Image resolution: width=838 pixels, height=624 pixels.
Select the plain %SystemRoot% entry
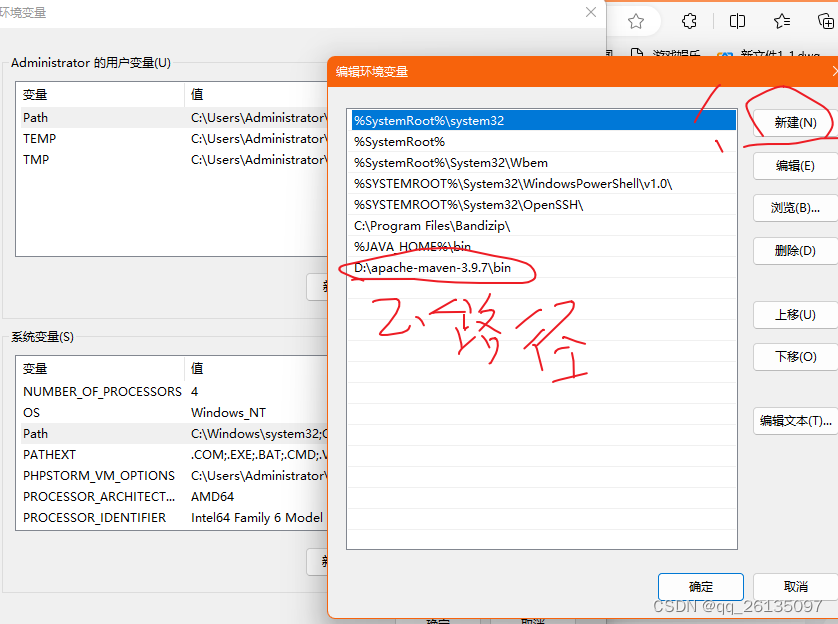(x=544, y=142)
